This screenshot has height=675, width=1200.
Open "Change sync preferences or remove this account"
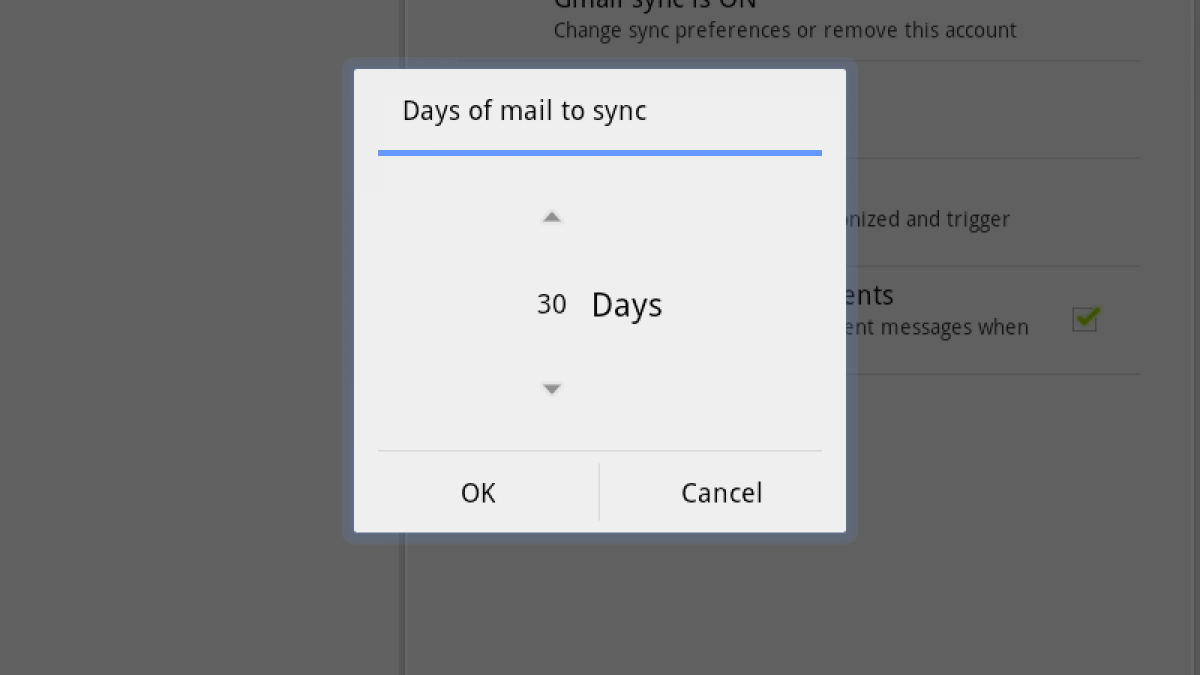pyautogui.click(x=785, y=30)
